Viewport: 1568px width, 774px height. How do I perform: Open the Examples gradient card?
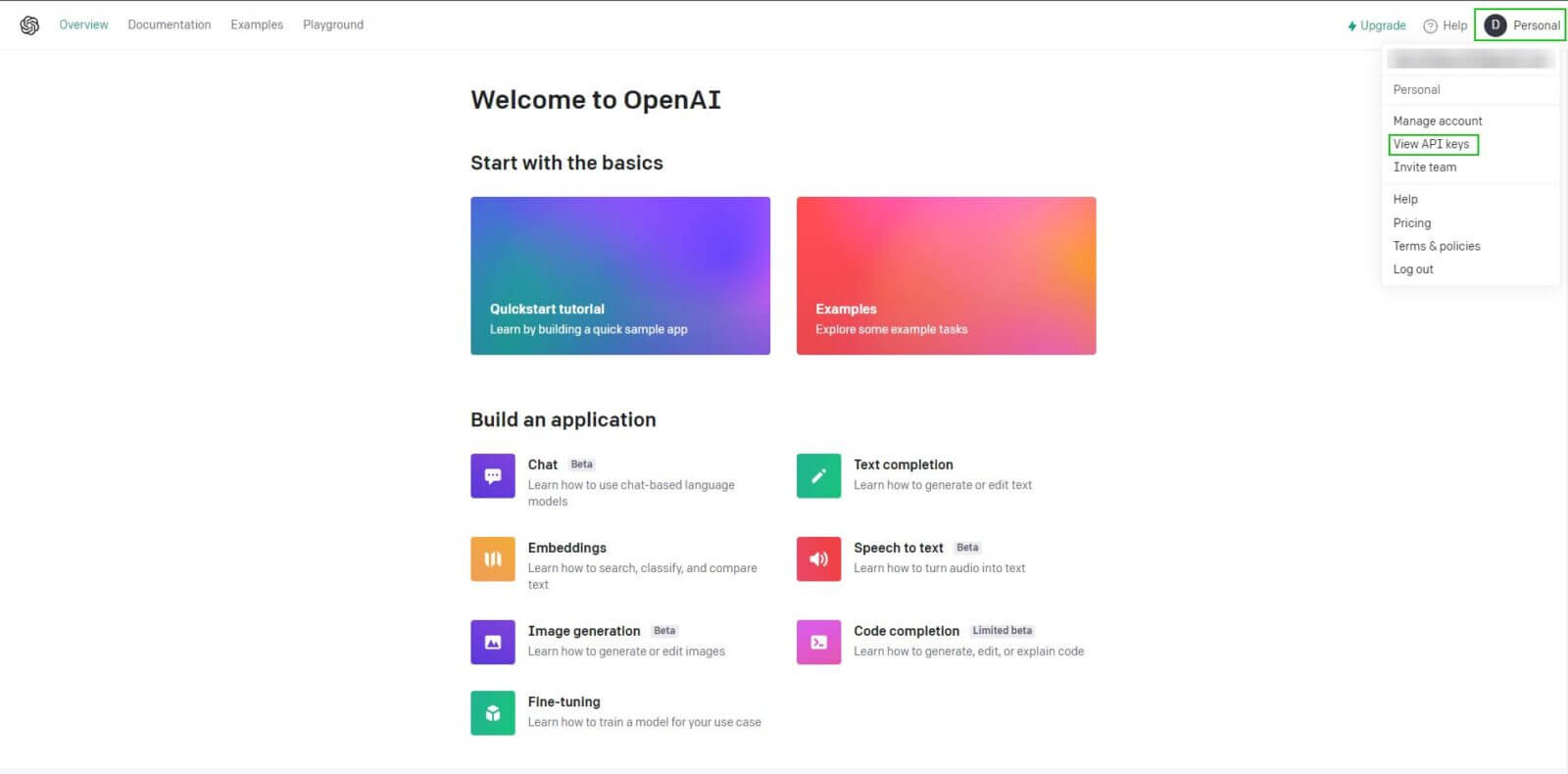946,275
